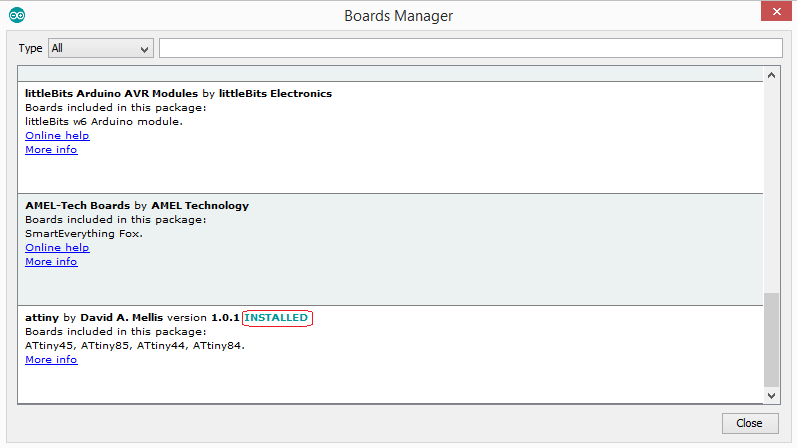The width and height of the screenshot is (797, 448).
Task: Open More info for littleBits Arduino AVR Modules
Action: 51,150
